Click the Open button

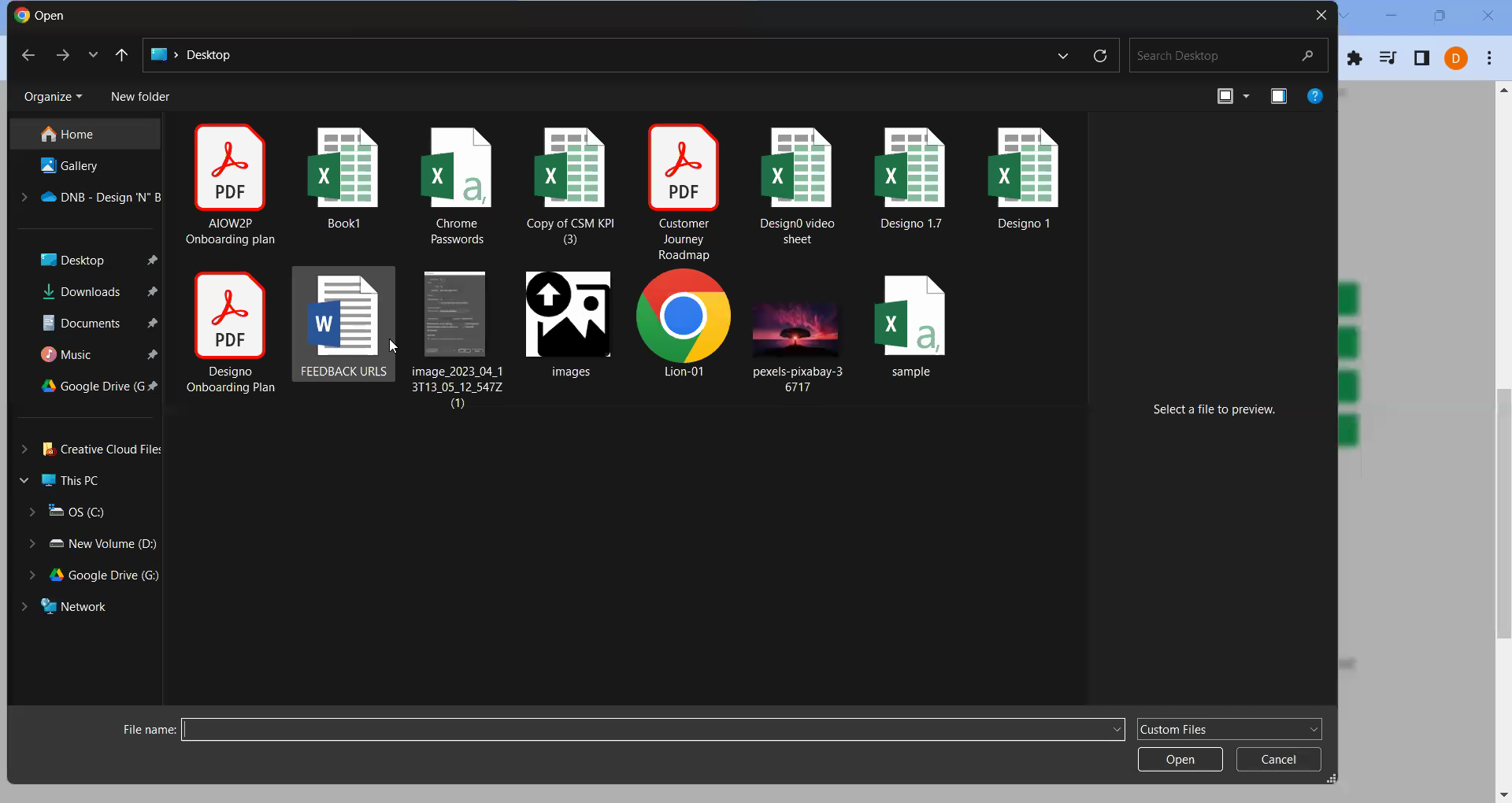click(x=1180, y=759)
